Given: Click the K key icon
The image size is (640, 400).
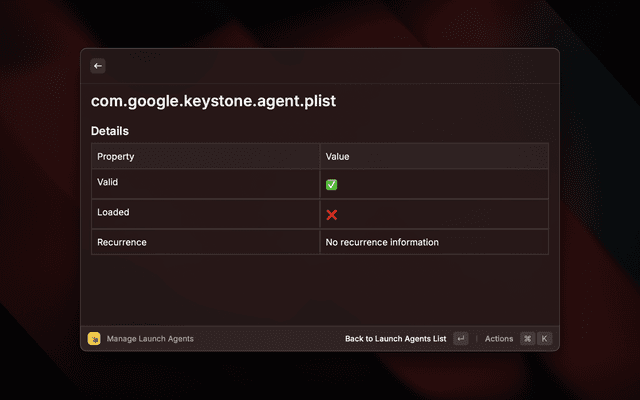Looking at the screenshot, I should (545, 339).
